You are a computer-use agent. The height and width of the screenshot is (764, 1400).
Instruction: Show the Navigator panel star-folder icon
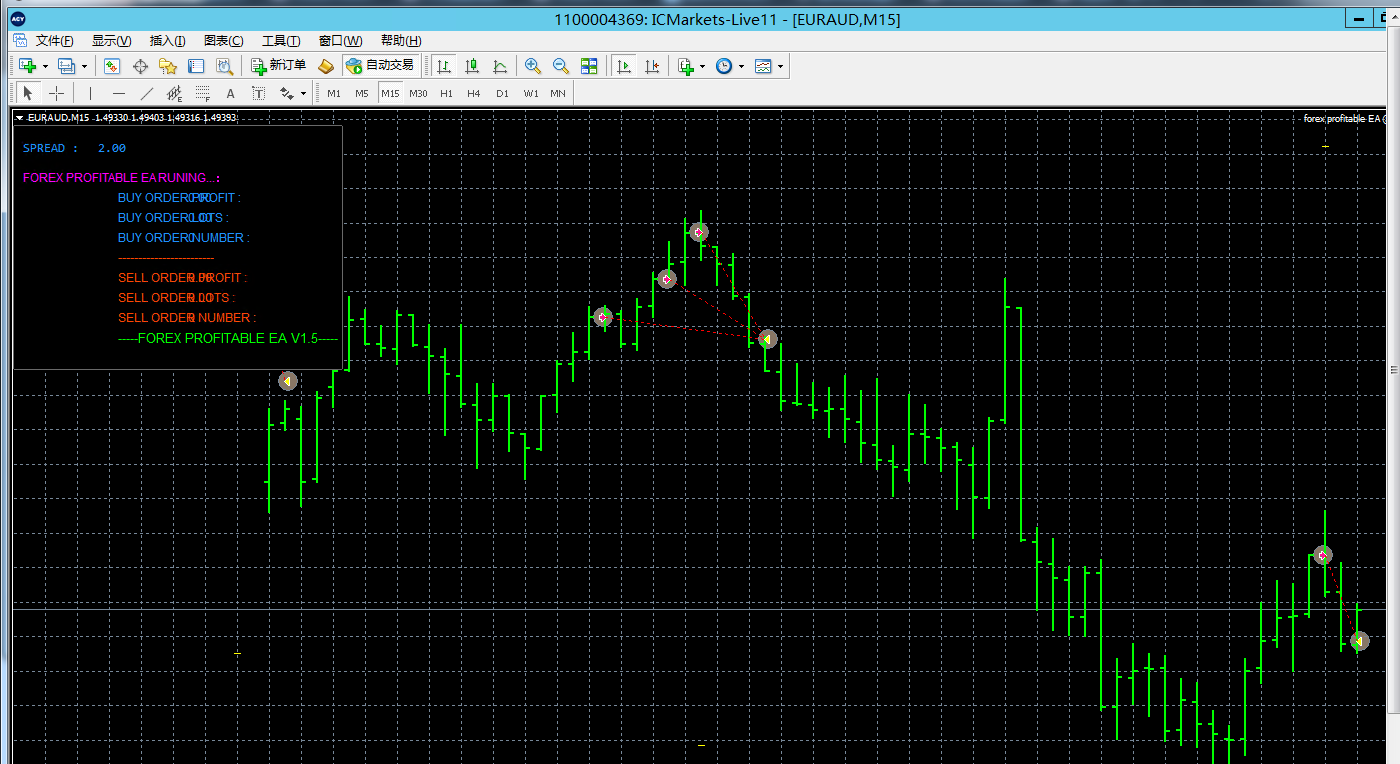tap(168, 66)
